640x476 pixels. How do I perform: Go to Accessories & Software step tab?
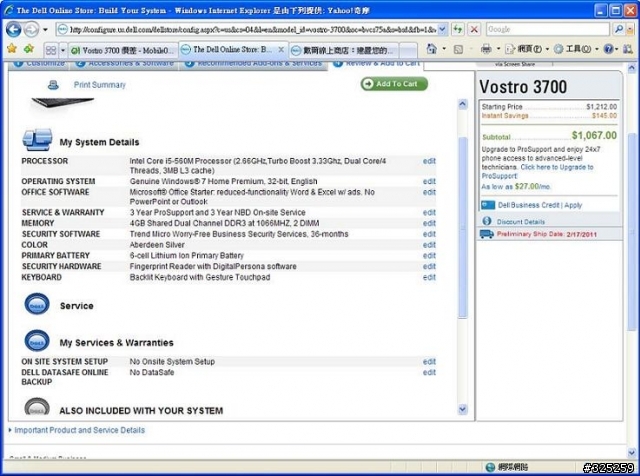click(x=125, y=64)
